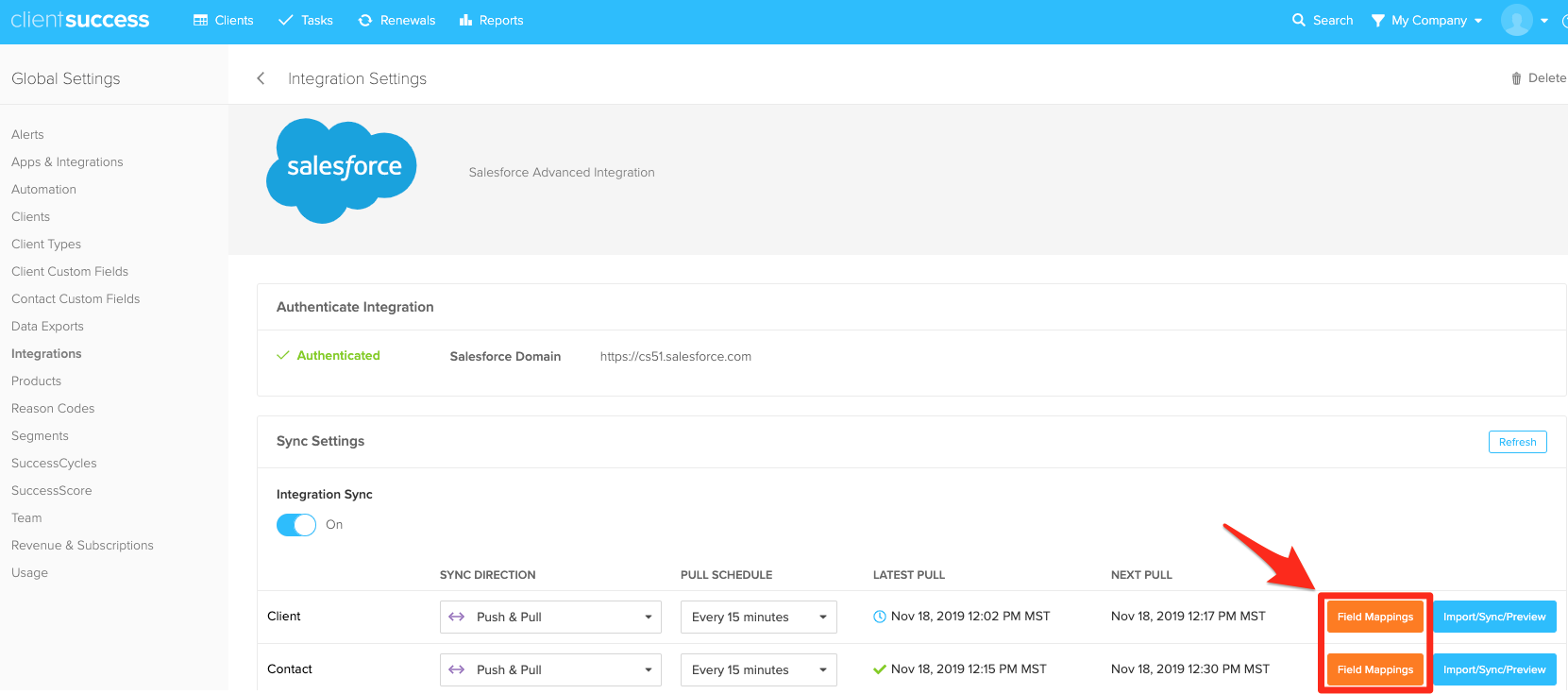Toggle the Integration Sync switch off
The image size is (1568, 694).
click(x=296, y=525)
